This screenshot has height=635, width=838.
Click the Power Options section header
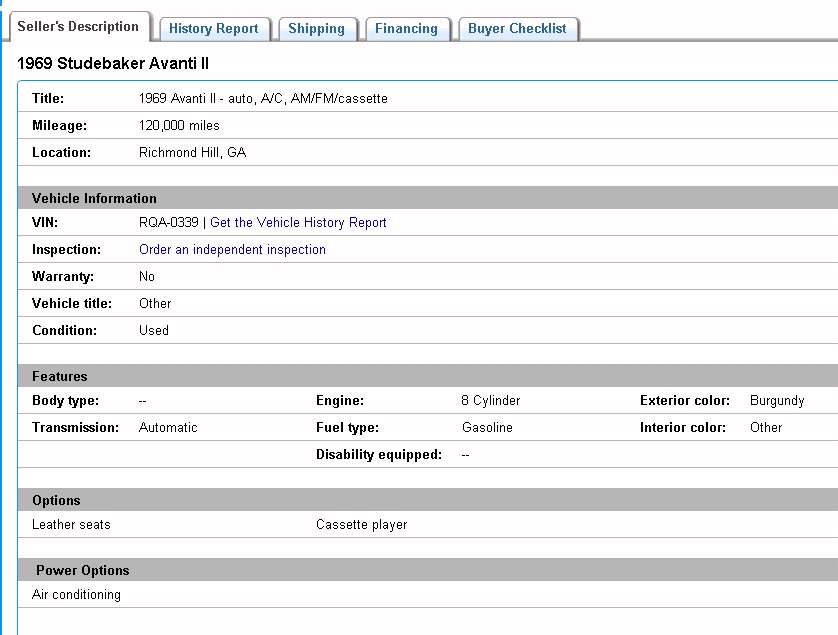pyautogui.click(x=428, y=570)
